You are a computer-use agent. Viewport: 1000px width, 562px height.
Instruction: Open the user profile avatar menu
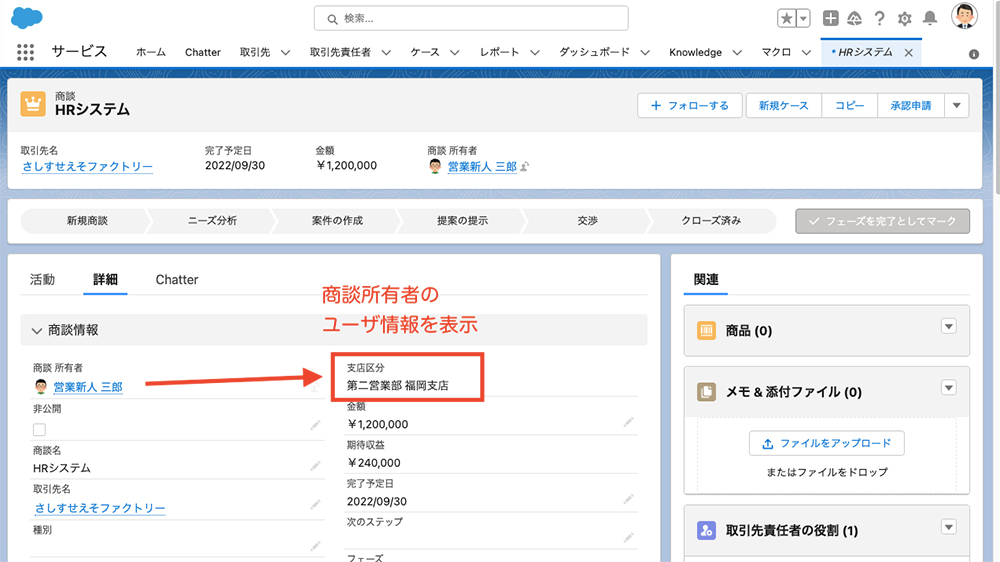(x=964, y=16)
